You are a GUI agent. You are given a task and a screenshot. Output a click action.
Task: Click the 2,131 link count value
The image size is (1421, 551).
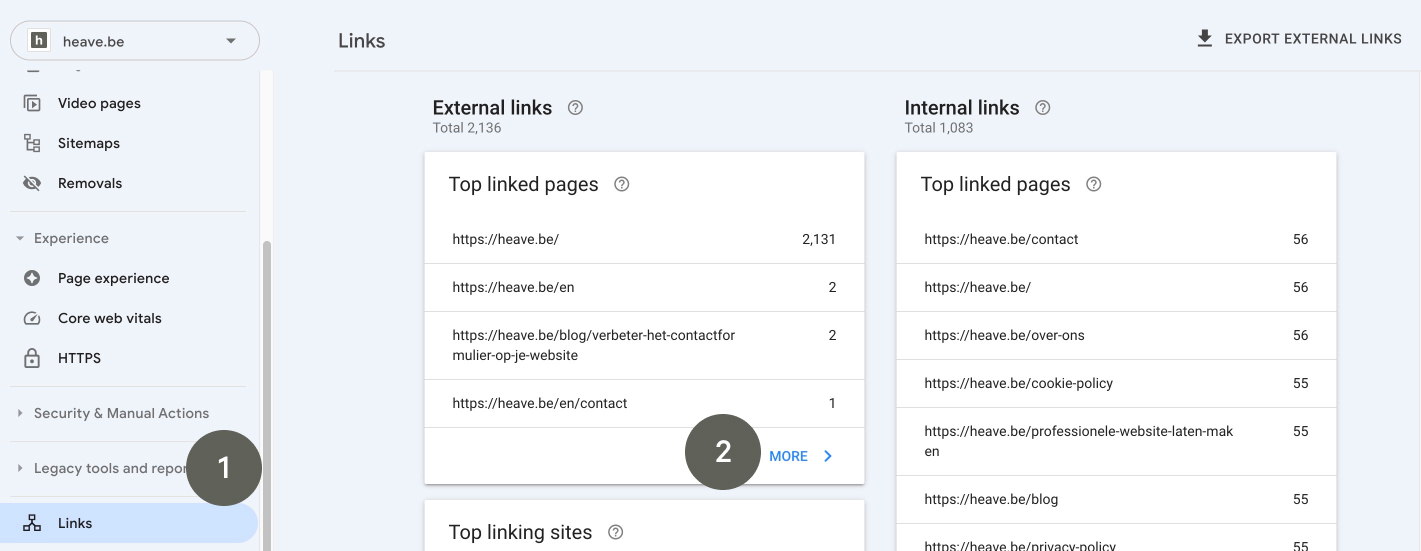click(x=818, y=239)
